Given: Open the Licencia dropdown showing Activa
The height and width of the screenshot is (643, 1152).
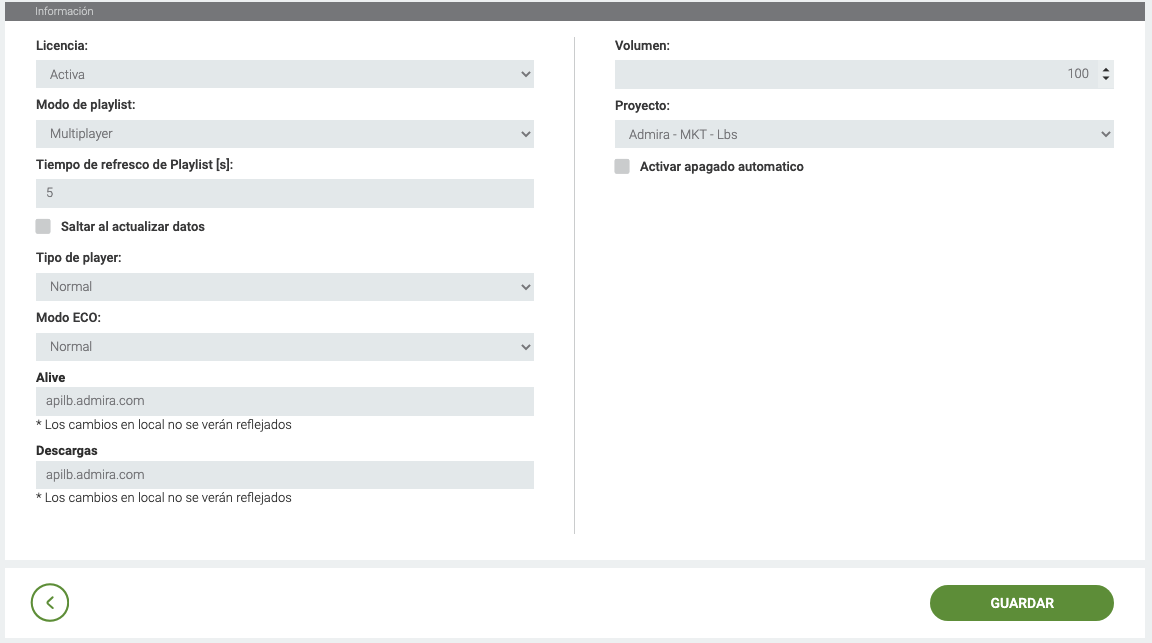Looking at the screenshot, I should (284, 74).
